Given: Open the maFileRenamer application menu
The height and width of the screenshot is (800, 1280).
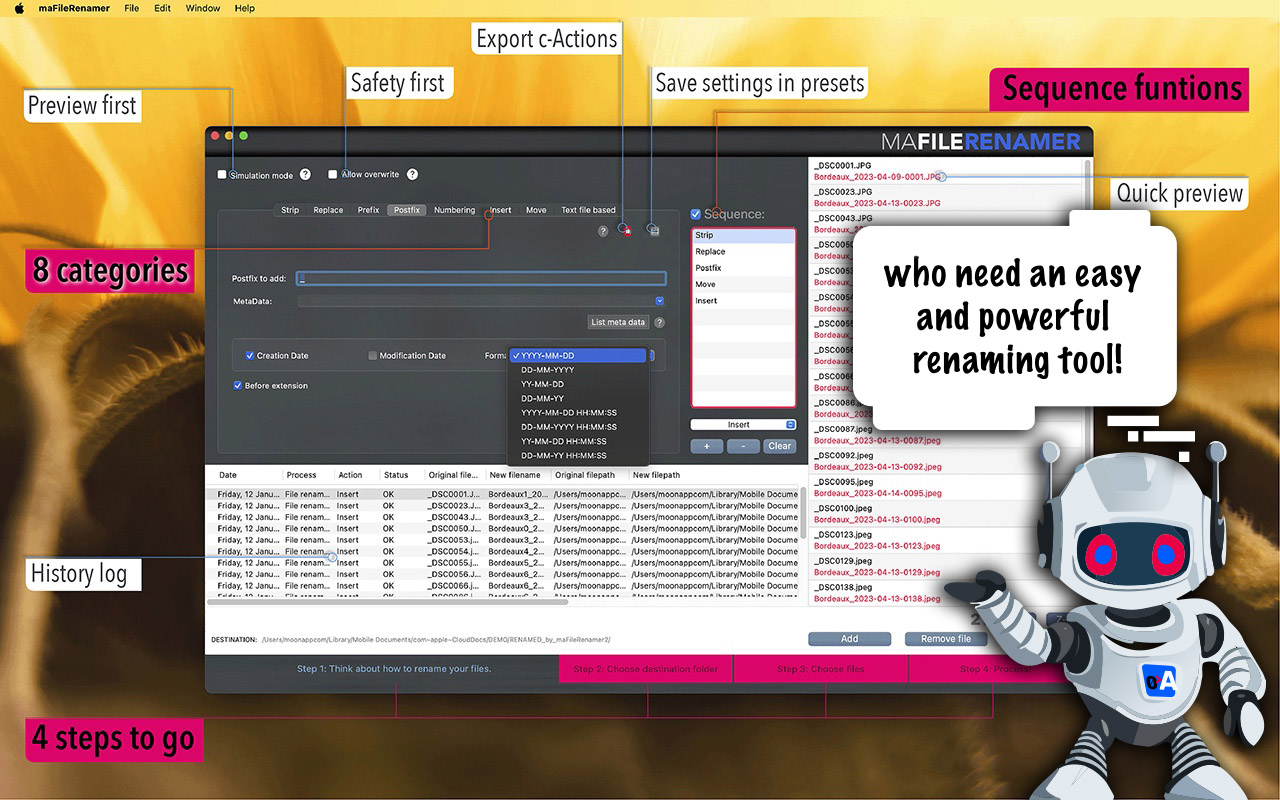Looking at the screenshot, I should click(x=72, y=8).
